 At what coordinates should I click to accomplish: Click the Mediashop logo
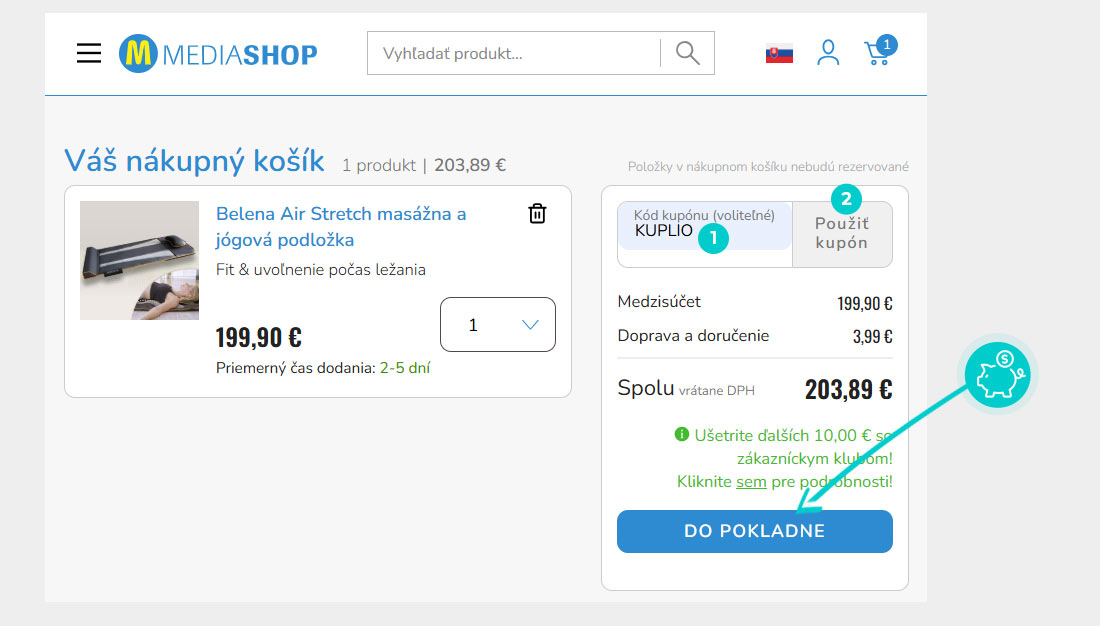[x=218, y=53]
